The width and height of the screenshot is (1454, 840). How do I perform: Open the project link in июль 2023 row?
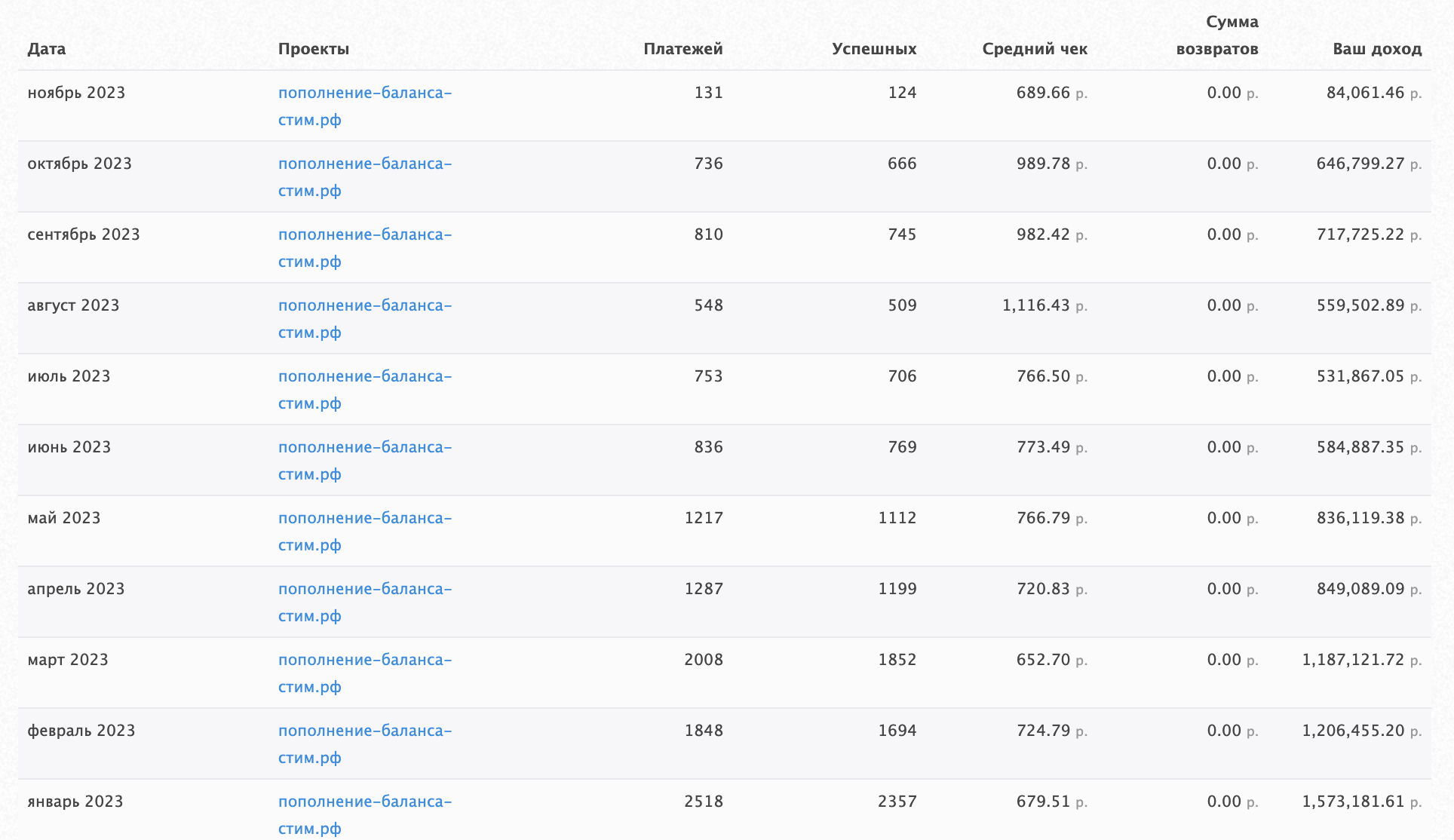tap(364, 377)
